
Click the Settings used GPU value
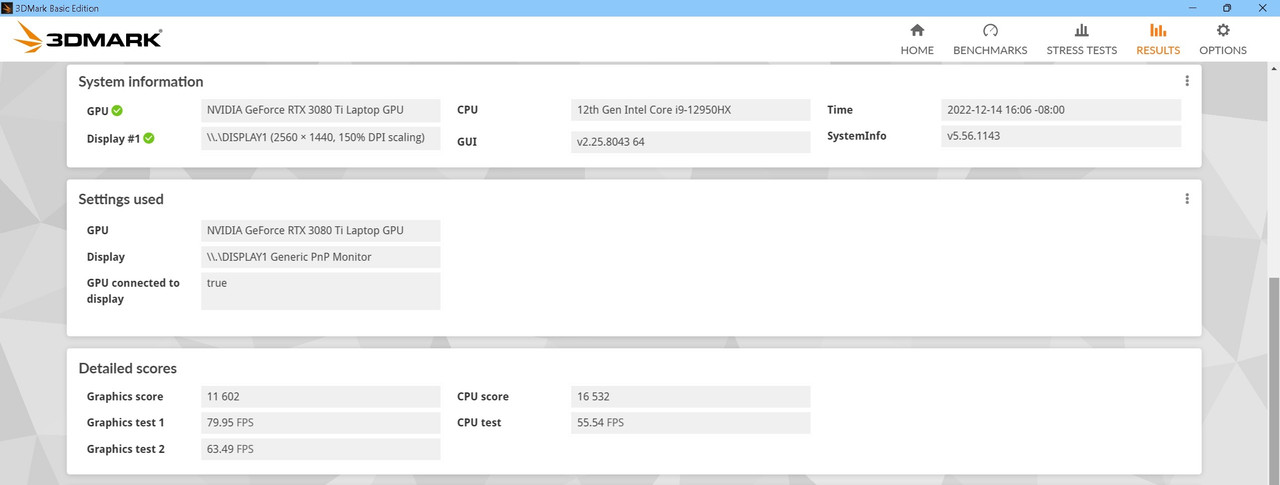point(320,230)
